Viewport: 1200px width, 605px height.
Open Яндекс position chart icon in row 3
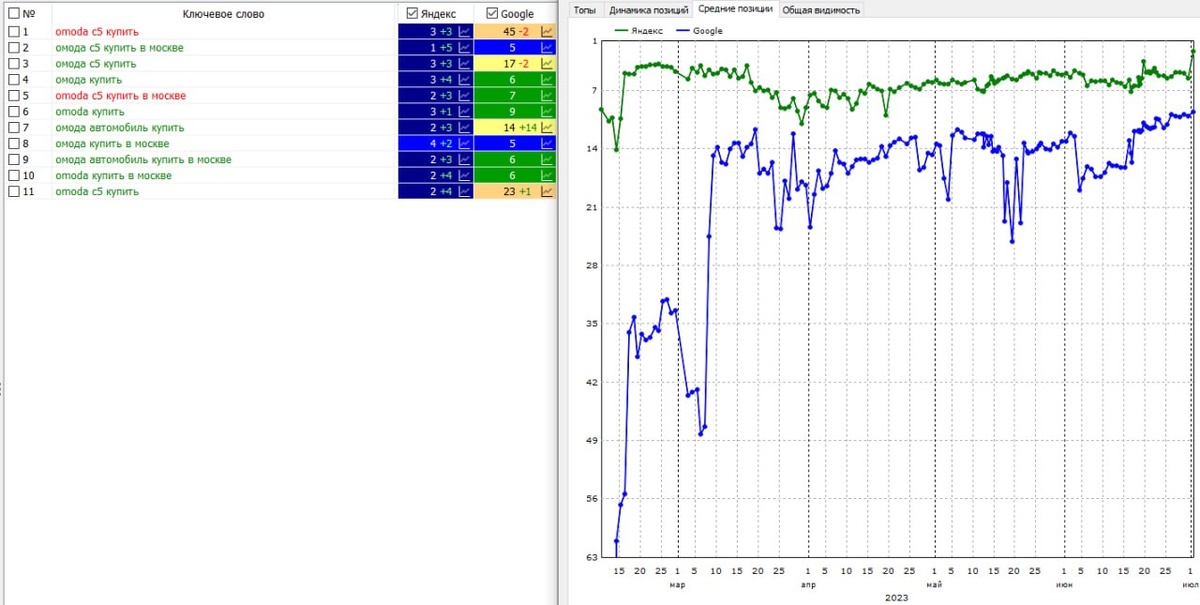click(x=464, y=64)
